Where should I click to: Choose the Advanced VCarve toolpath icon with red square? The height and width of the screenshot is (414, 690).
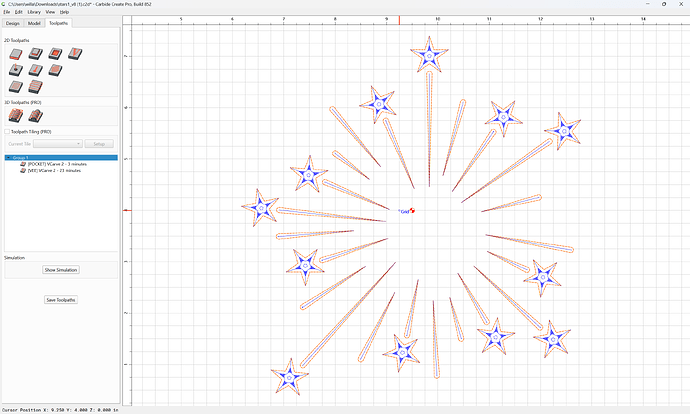[x=55, y=54]
